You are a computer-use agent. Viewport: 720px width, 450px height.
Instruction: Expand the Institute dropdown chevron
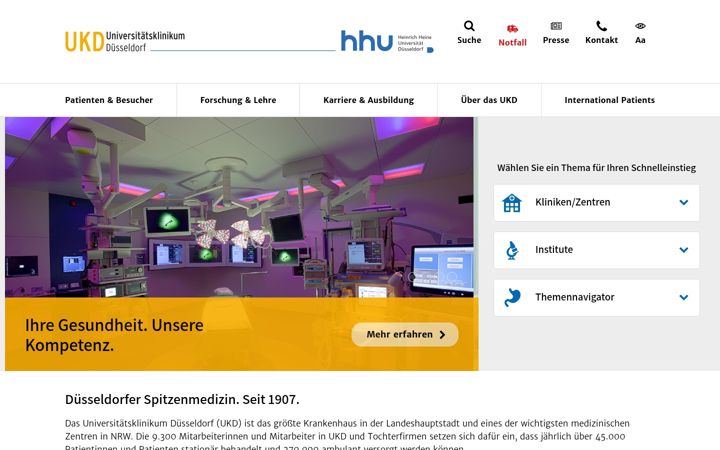point(684,250)
